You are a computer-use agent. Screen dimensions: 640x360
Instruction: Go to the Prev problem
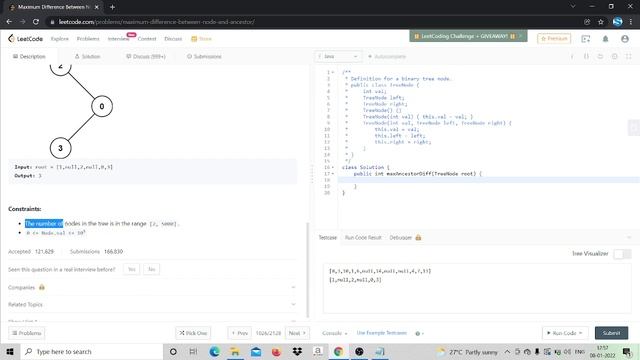(x=240, y=333)
